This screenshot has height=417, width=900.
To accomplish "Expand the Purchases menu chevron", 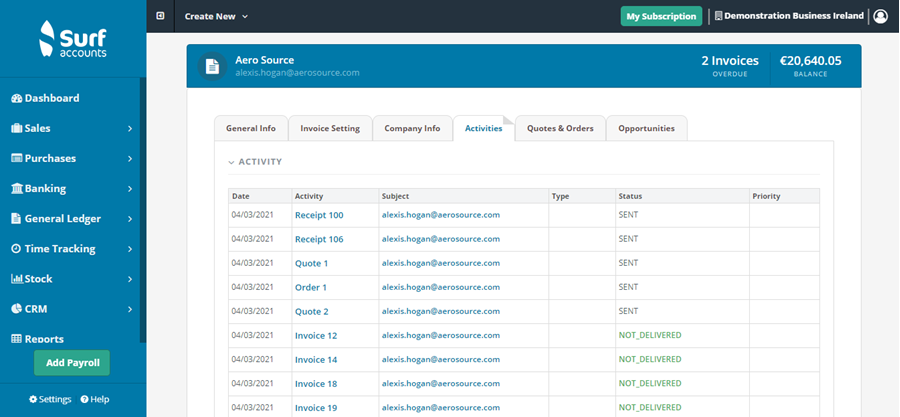I will pos(130,158).
